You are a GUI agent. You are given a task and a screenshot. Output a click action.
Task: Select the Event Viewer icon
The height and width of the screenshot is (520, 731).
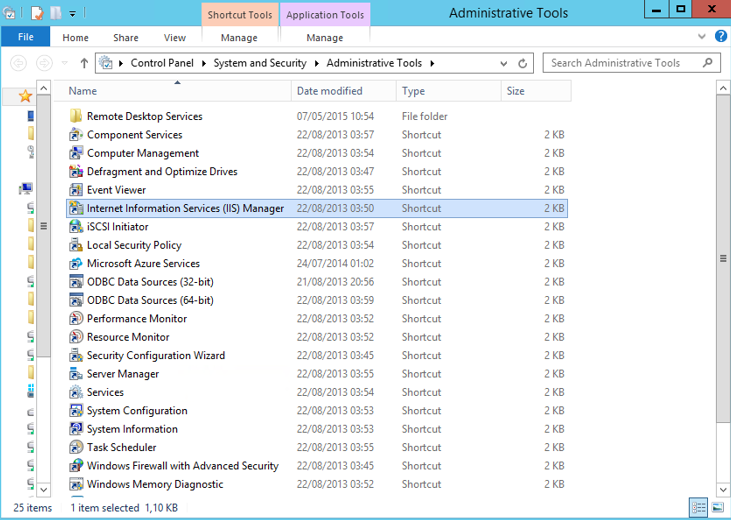[76, 190]
